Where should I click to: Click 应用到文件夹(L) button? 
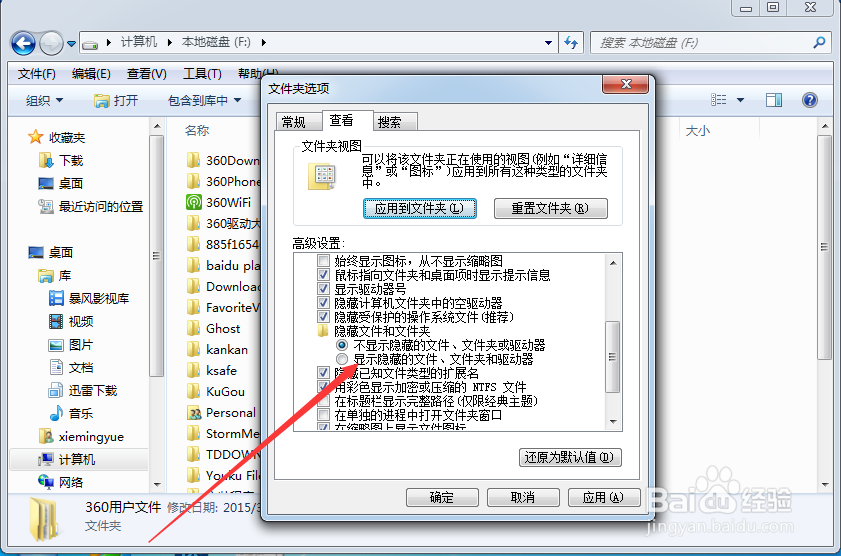point(419,209)
